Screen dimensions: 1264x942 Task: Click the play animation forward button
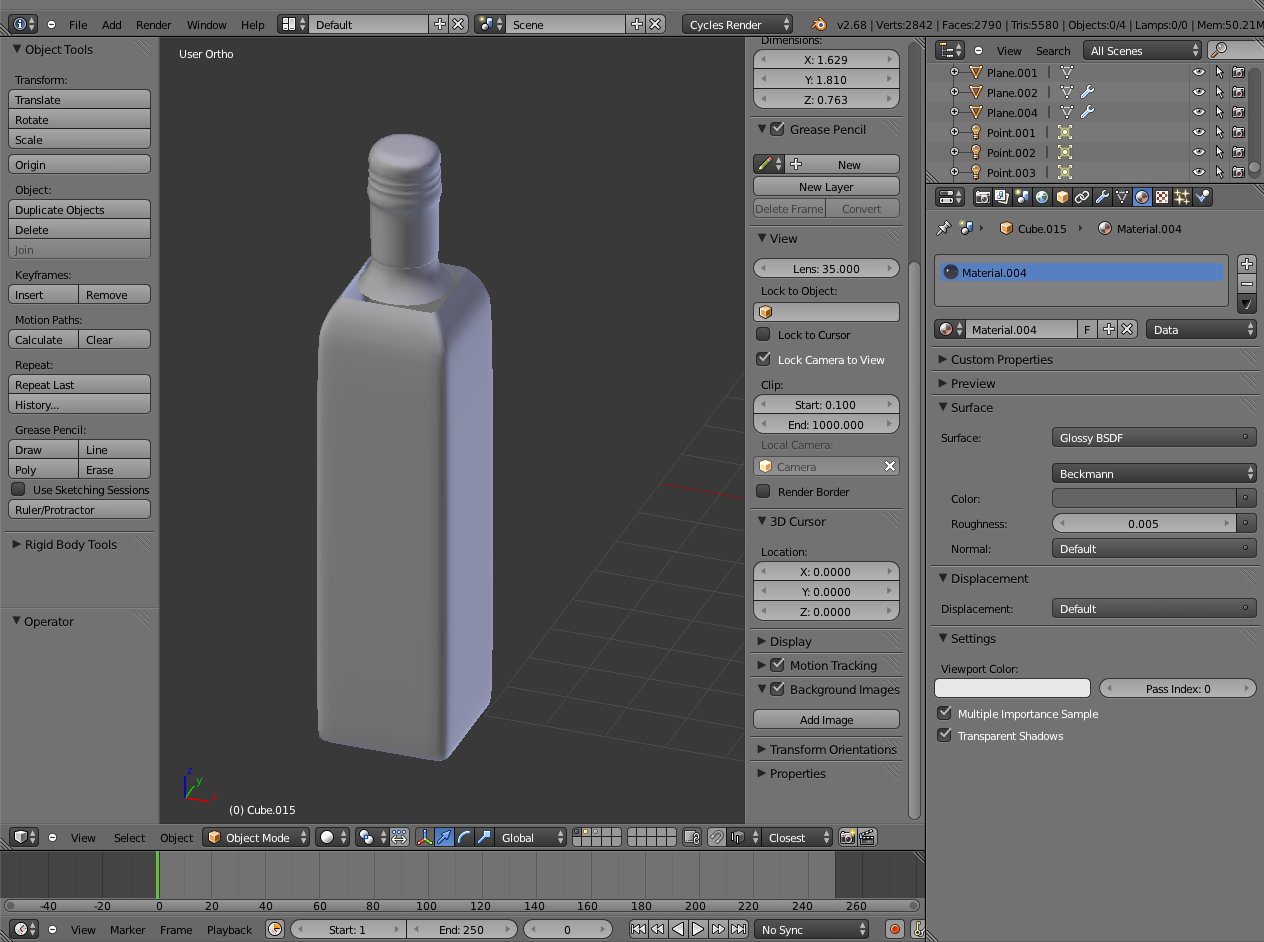[698, 929]
